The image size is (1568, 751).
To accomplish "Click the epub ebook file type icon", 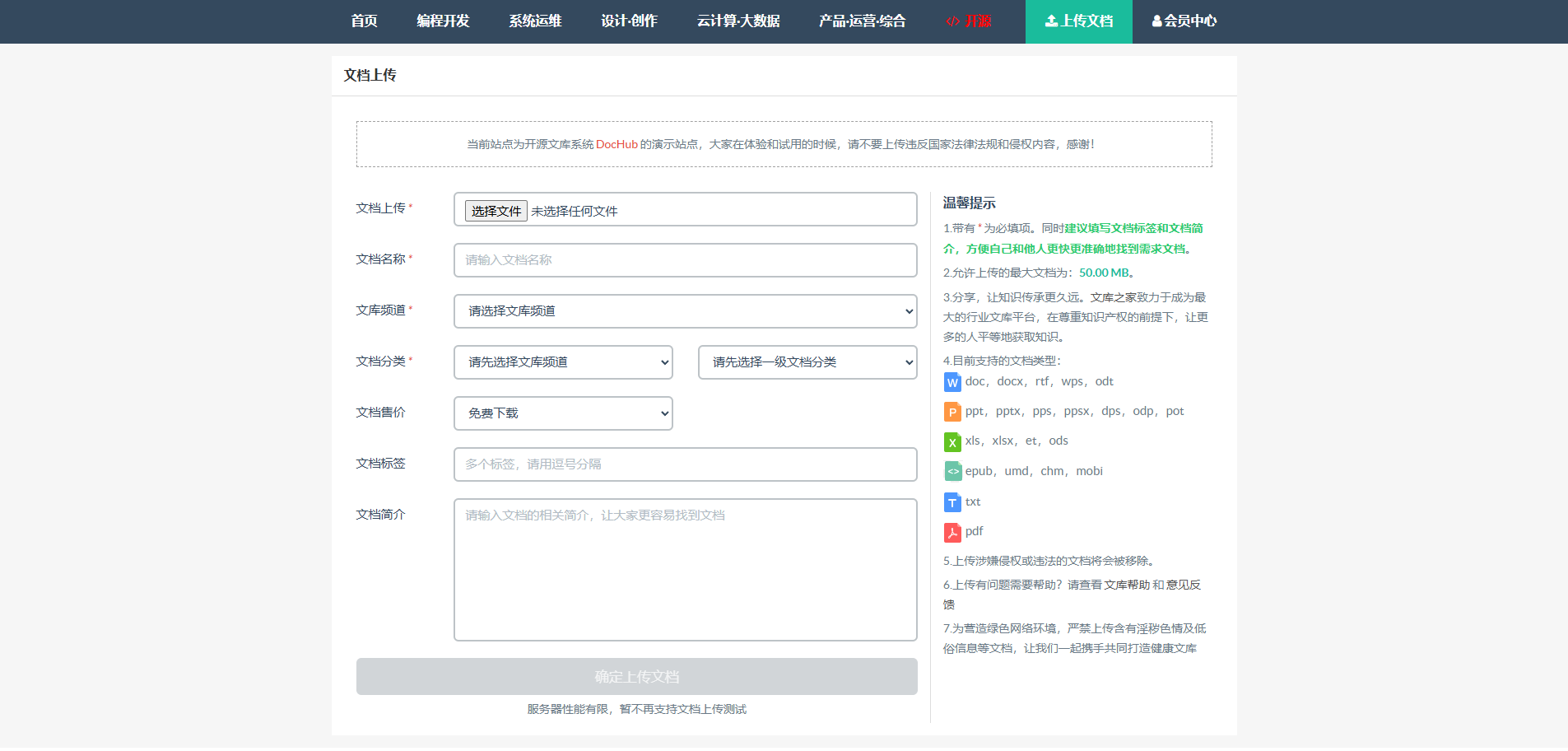I will (x=952, y=472).
